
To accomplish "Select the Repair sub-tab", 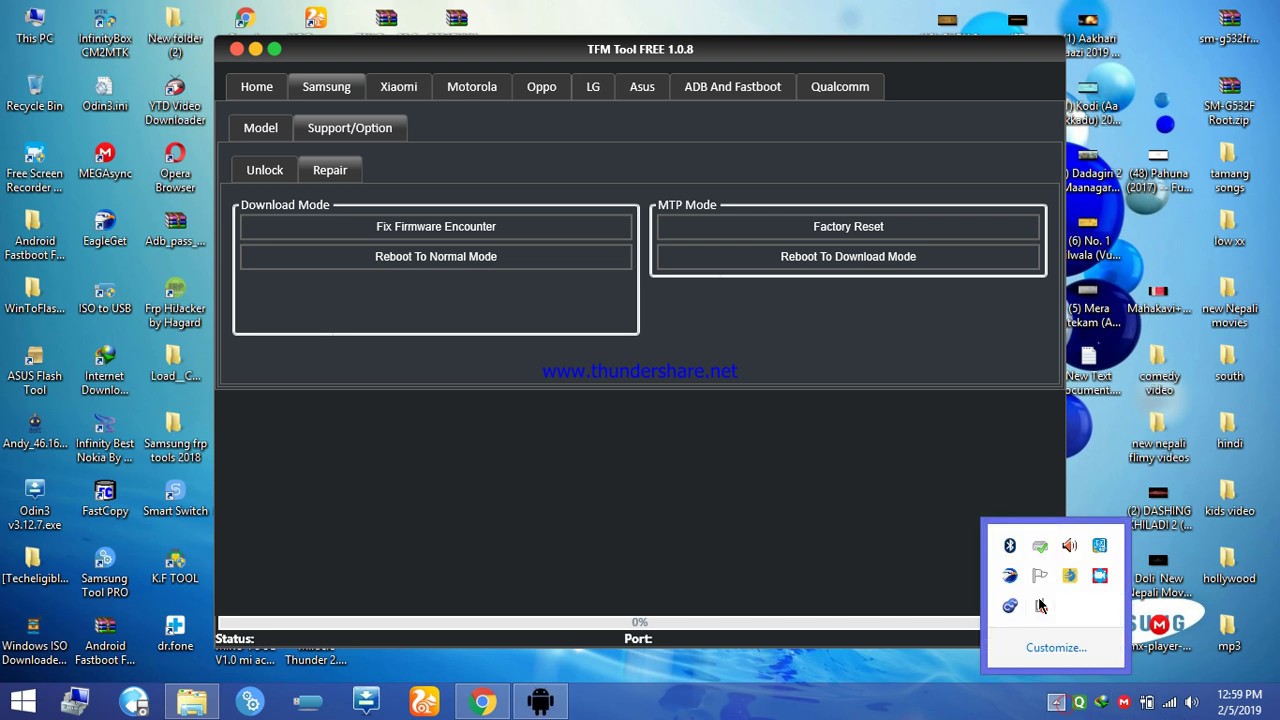I will pyautogui.click(x=330, y=170).
